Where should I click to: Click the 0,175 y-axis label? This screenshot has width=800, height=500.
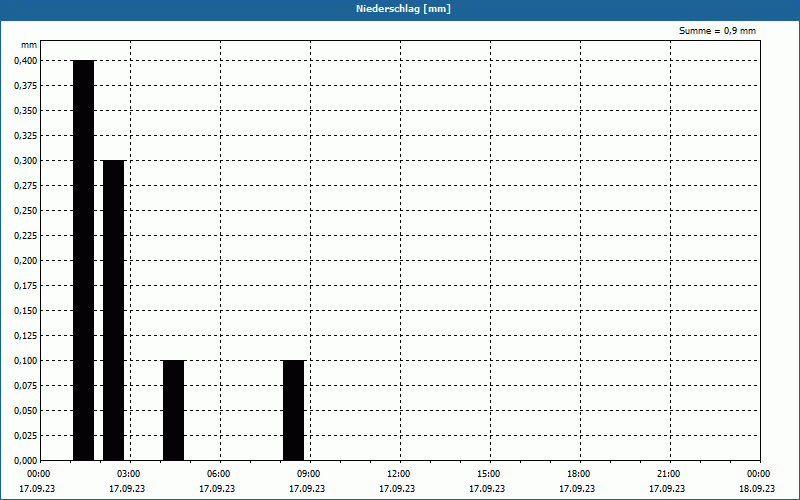pyautogui.click(x=26, y=286)
